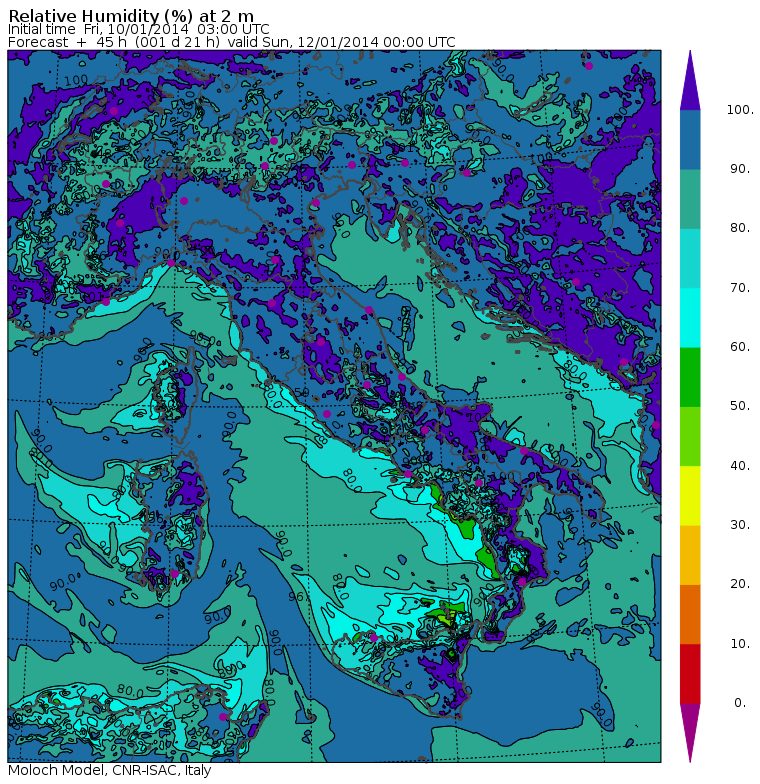Viewport: 760px width, 784px height.
Task: Pick the bright cyan 60–70 legend segment
Action: [690, 318]
